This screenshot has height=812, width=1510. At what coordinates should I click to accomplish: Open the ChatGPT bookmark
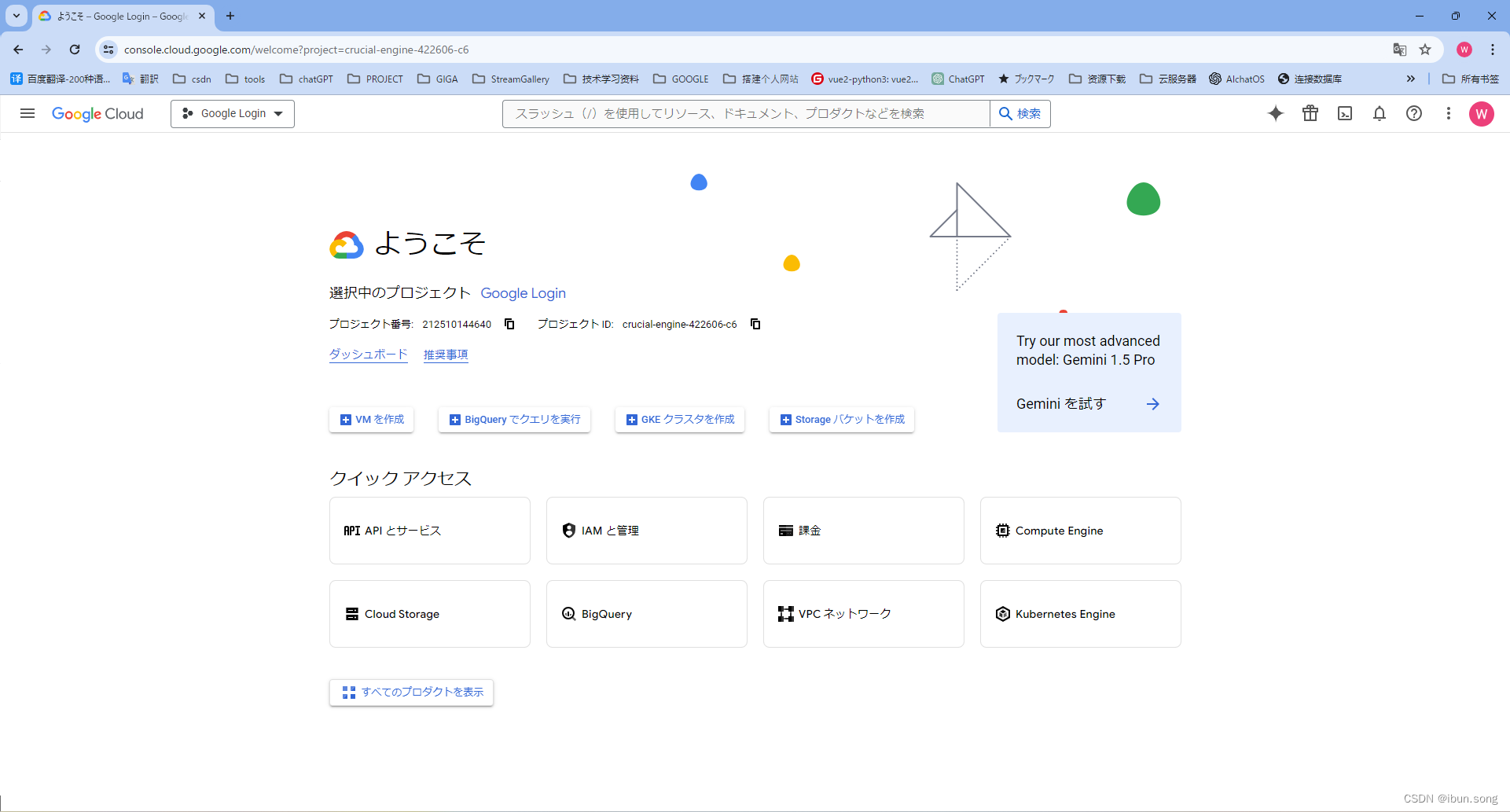coord(958,79)
